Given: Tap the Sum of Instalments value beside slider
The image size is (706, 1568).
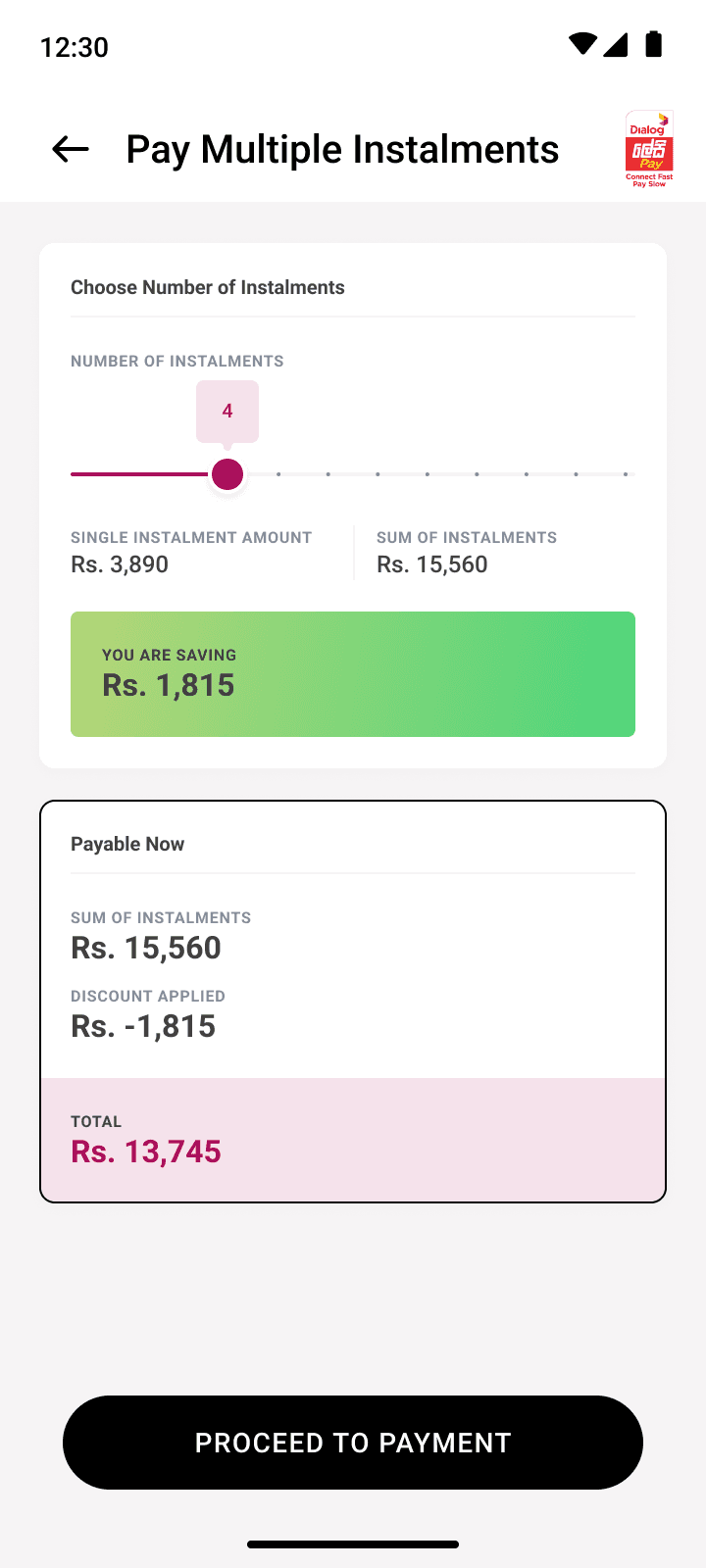Looking at the screenshot, I should click(x=432, y=564).
